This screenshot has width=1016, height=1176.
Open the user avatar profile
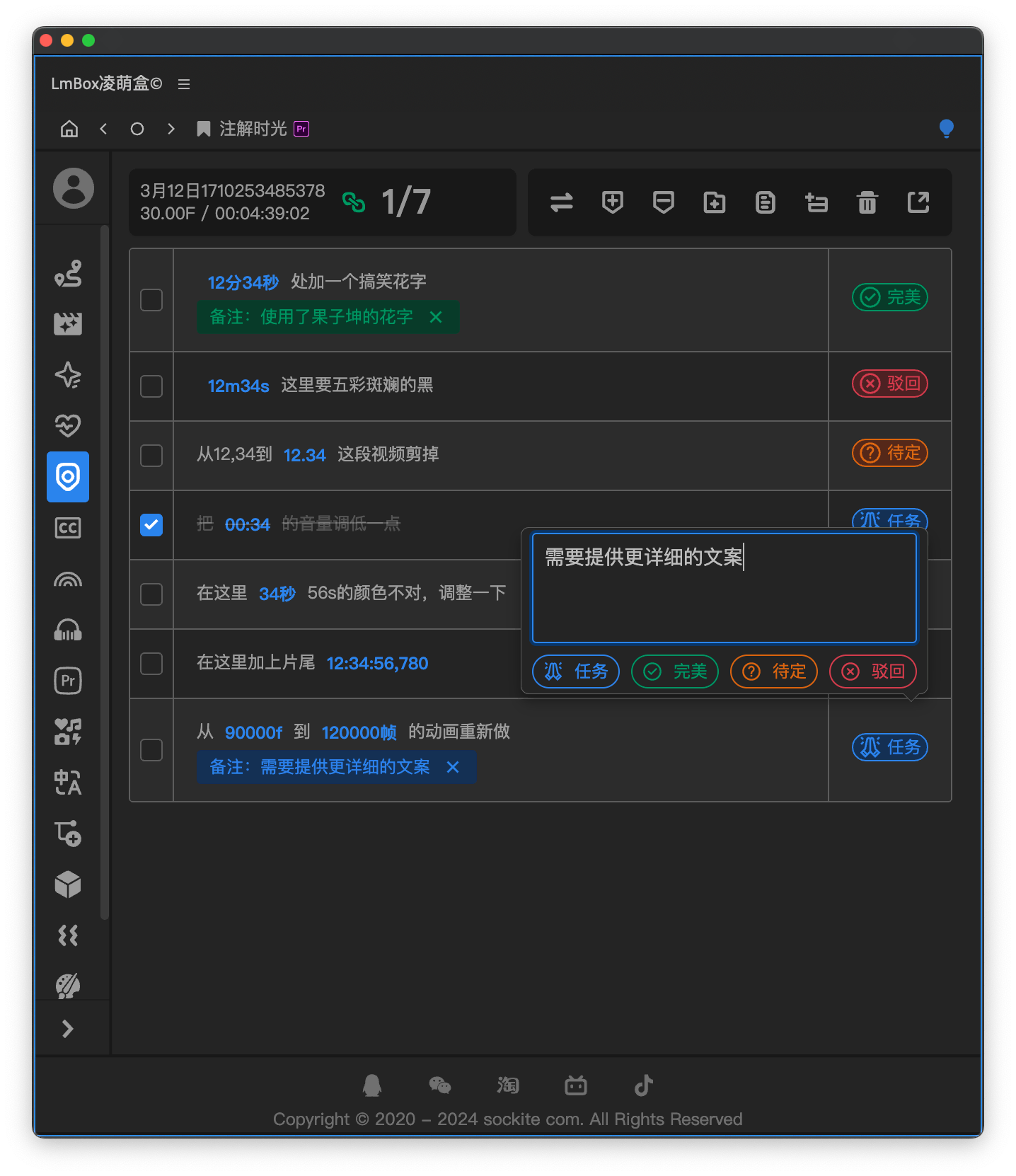point(74,188)
